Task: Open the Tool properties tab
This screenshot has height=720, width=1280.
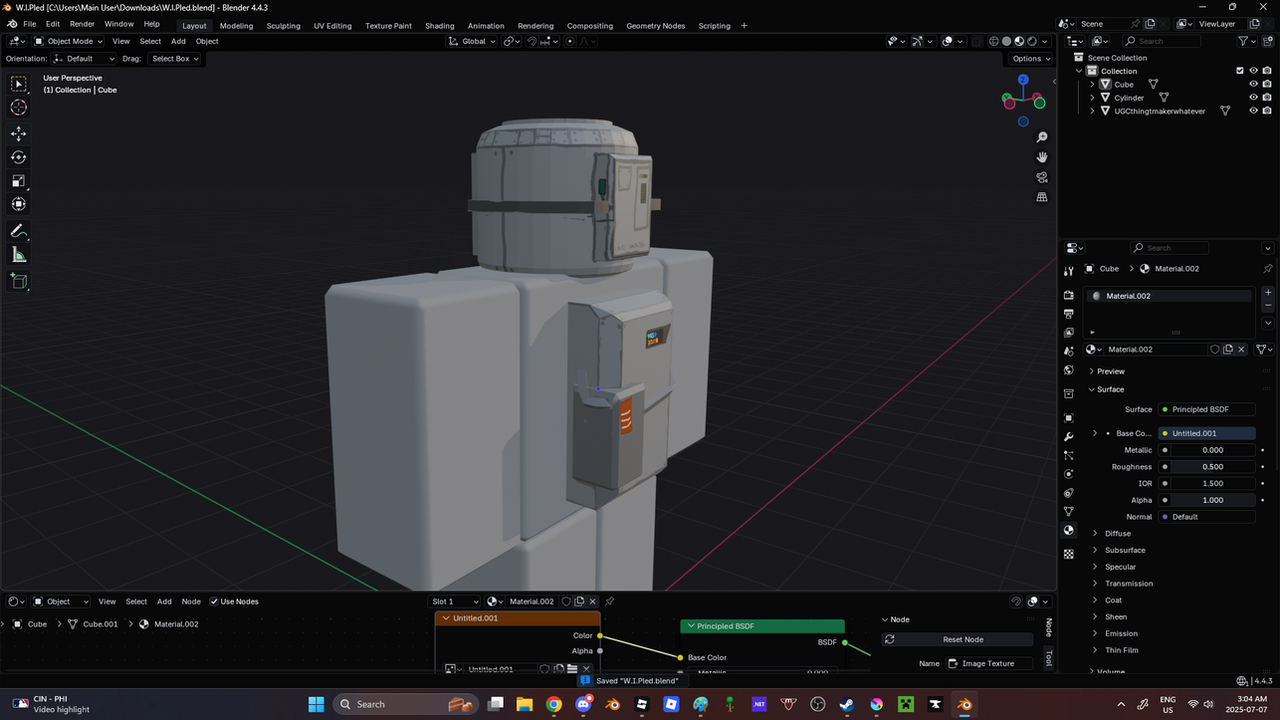Action: click(1069, 269)
